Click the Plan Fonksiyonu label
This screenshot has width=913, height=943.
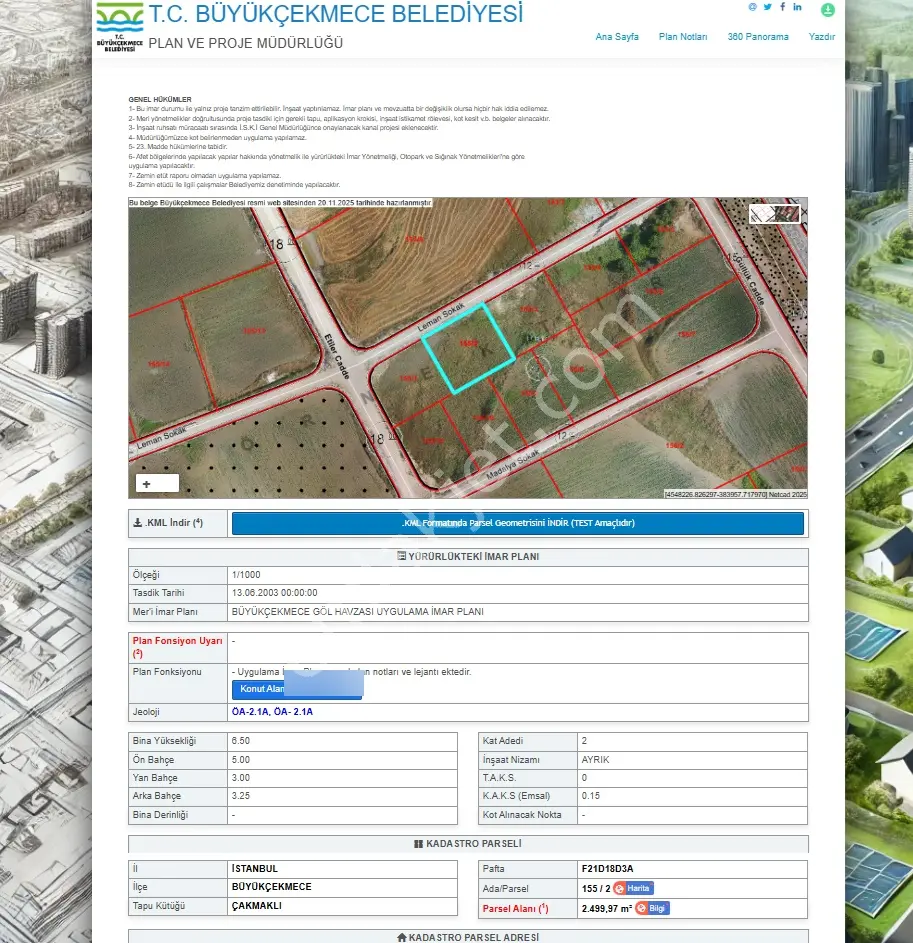167,672
